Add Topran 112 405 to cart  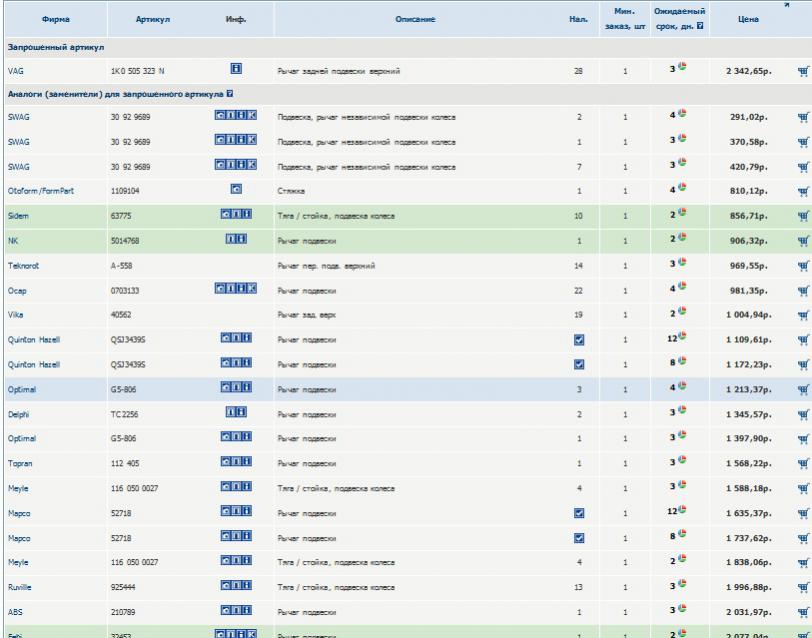(x=803, y=464)
